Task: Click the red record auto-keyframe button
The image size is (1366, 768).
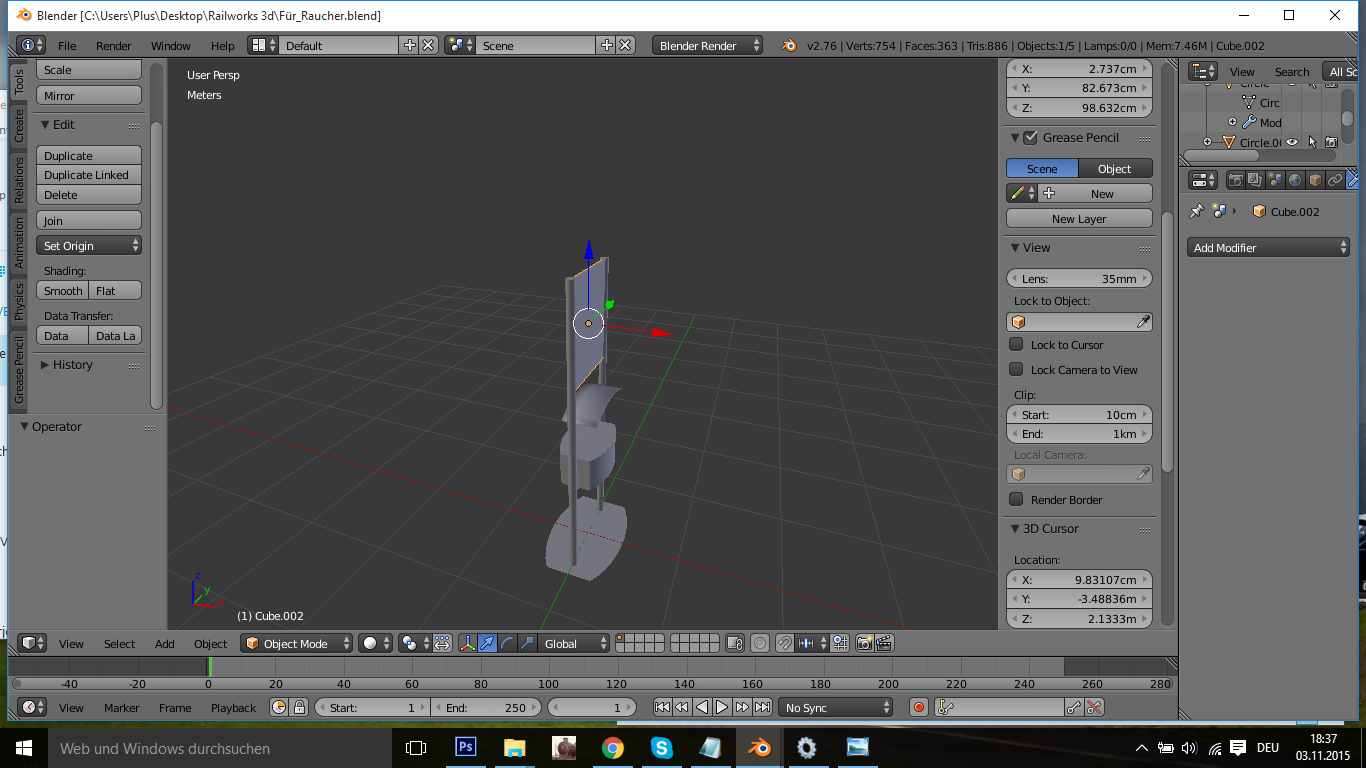Action: click(919, 707)
